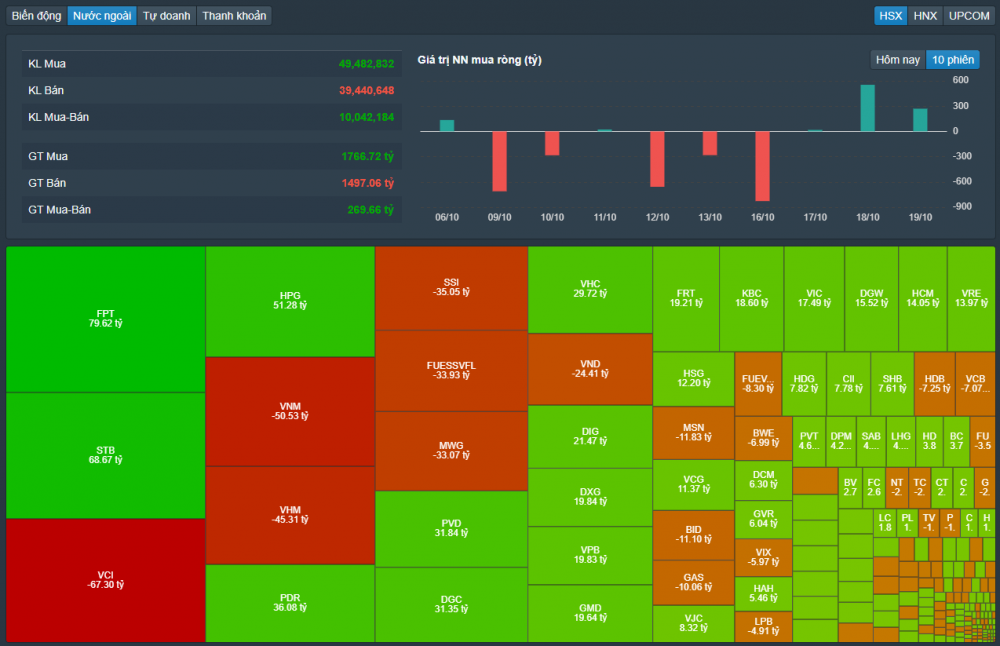This screenshot has height=646, width=1000.
Task: Select the MSN -11.83 tỷ tile
Action: tap(694, 433)
